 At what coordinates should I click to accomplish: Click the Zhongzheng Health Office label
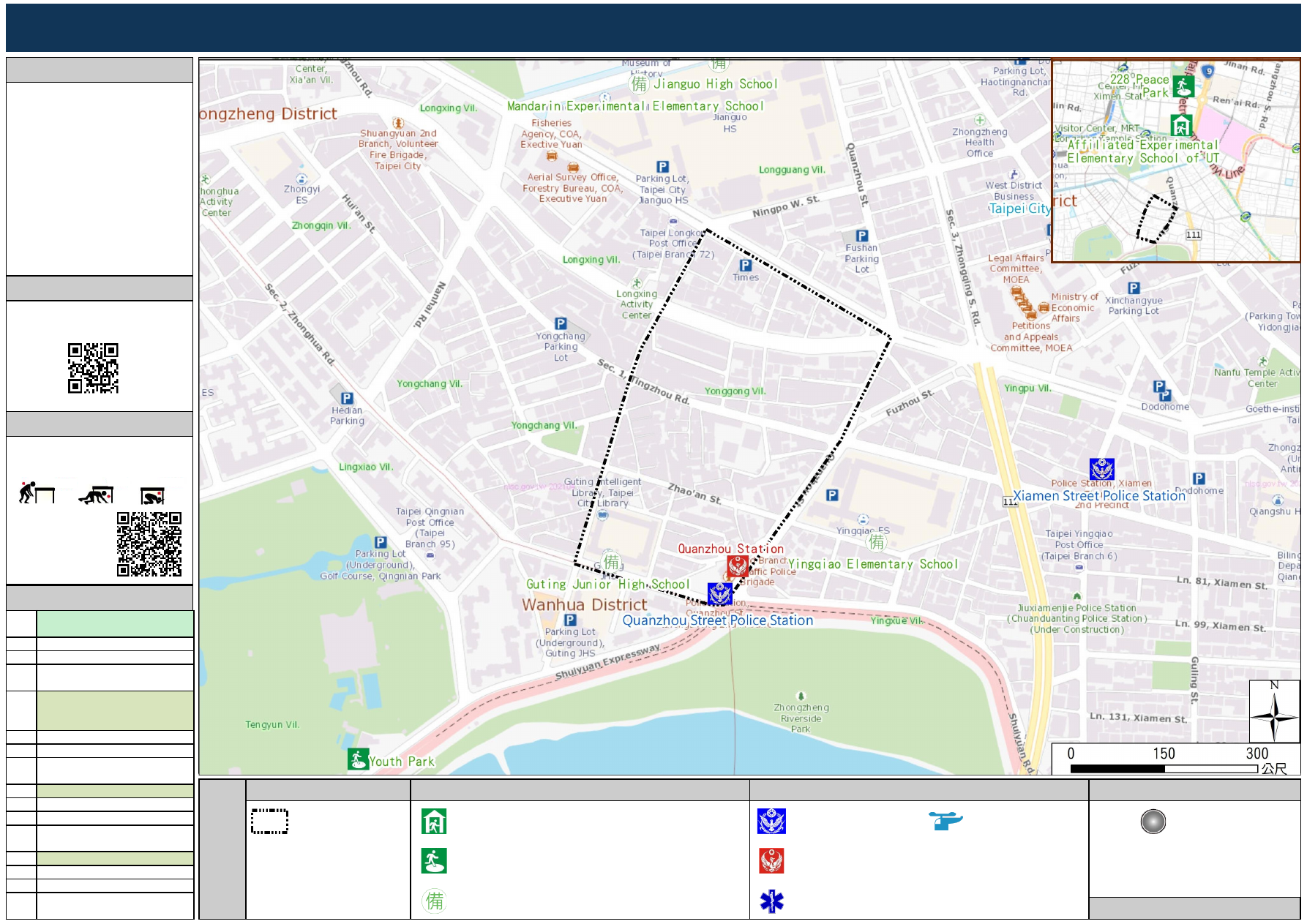pos(980,143)
